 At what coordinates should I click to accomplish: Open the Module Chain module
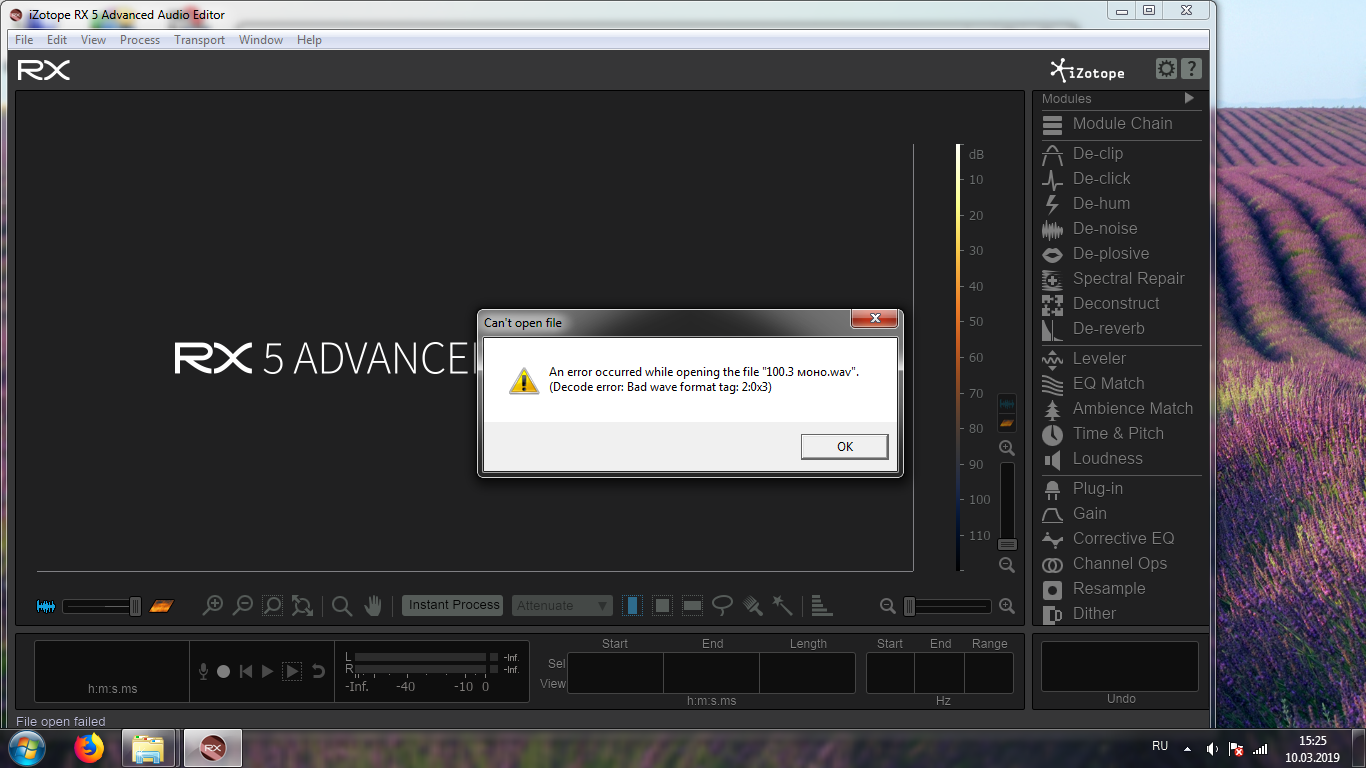click(1120, 124)
